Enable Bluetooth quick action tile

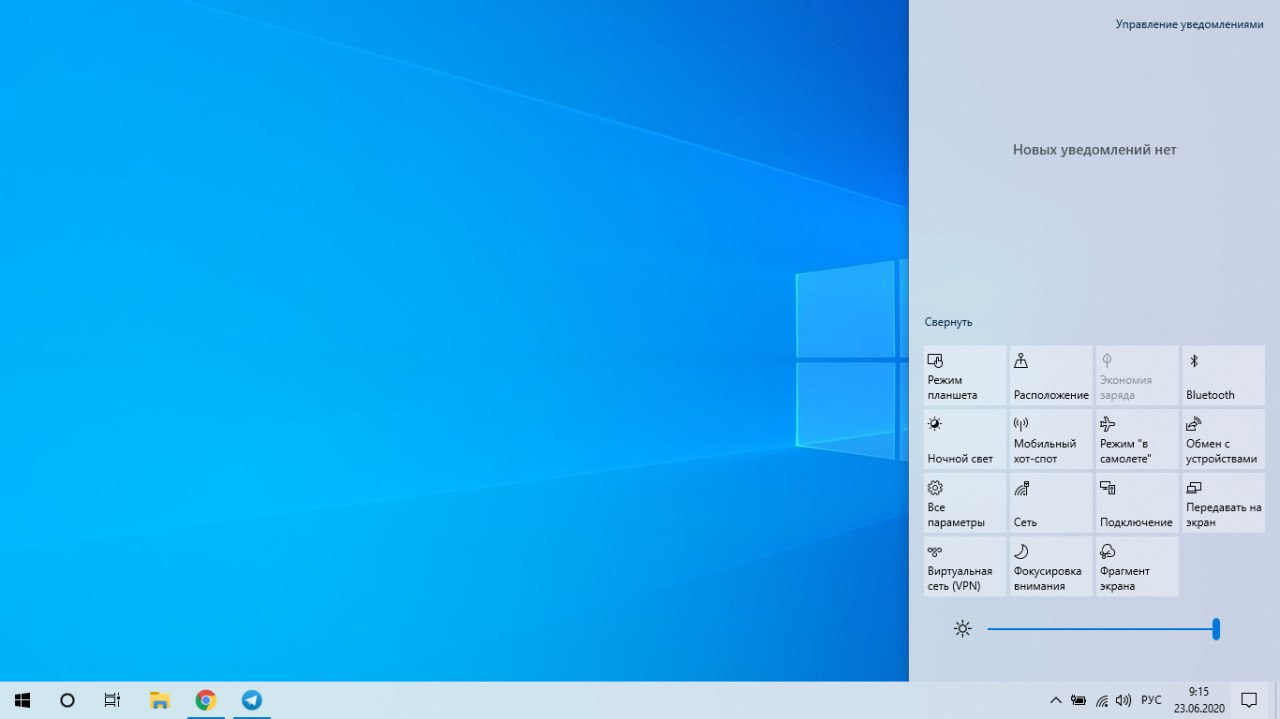[x=1223, y=375]
